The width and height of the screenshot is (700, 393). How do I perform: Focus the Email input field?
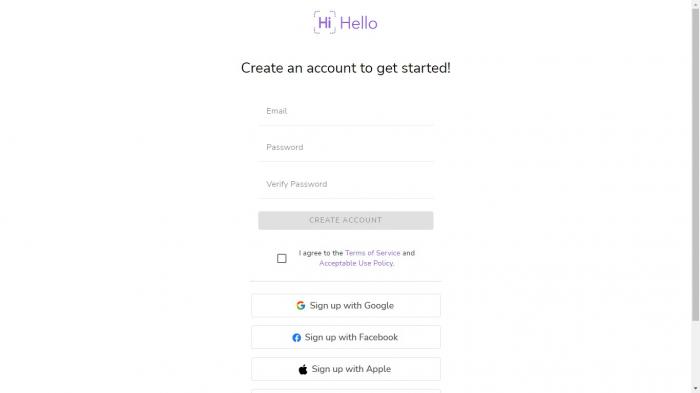point(346,112)
